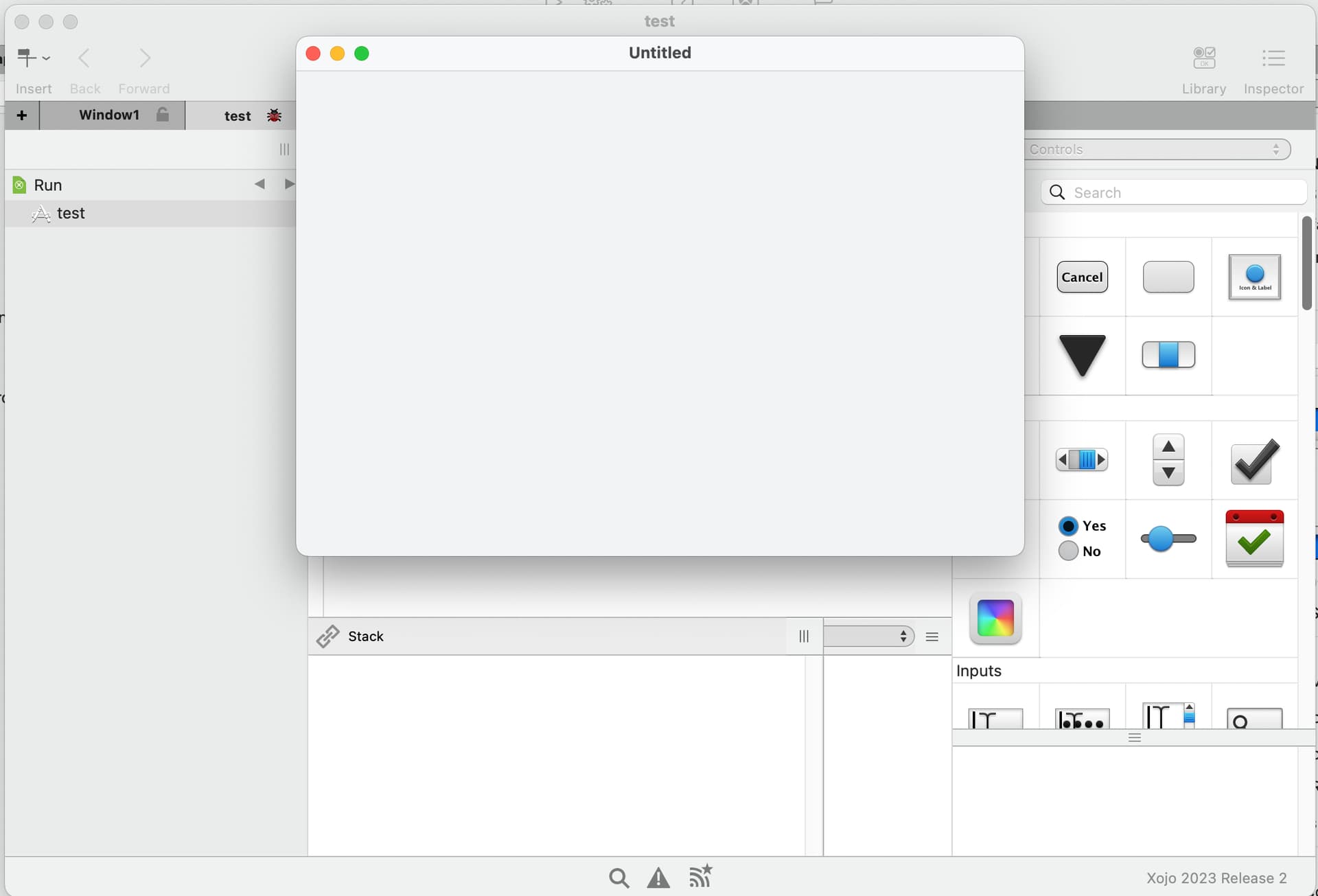The image size is (1318, 896).
Task: Minimize the Untitled window with yellow button
Action: 337,54
